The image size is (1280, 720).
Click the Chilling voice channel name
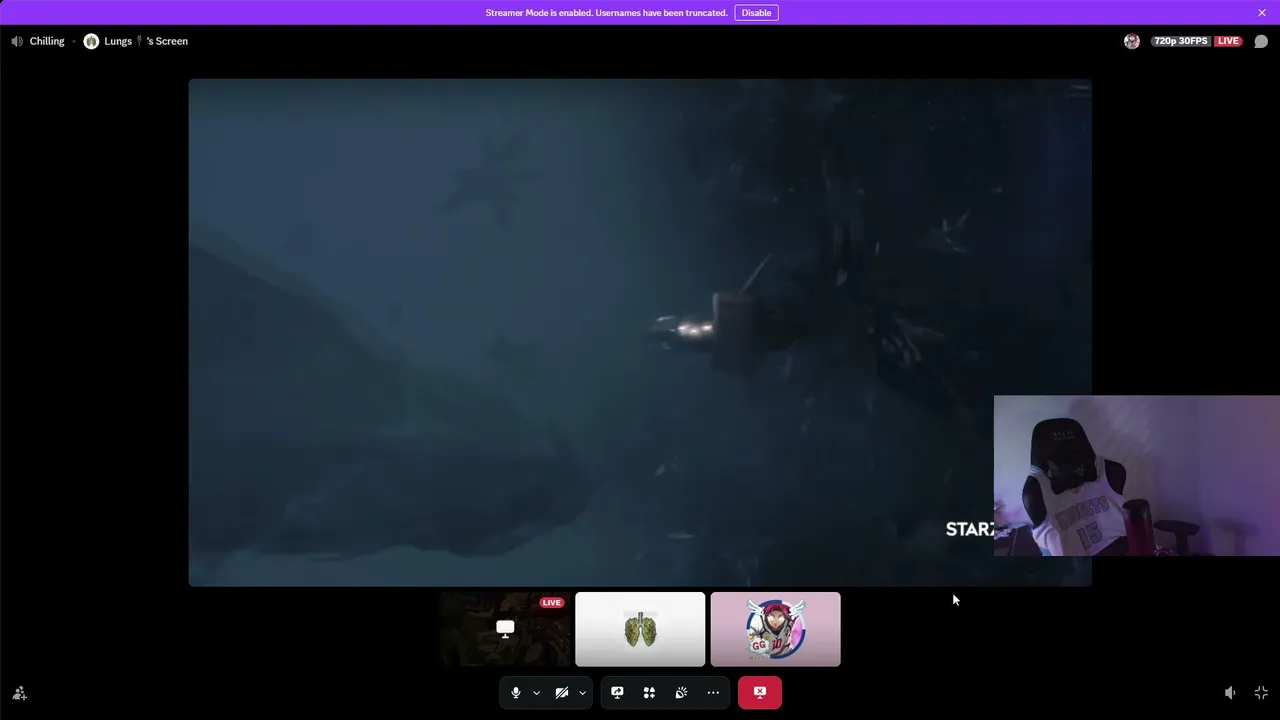(47, 41)
